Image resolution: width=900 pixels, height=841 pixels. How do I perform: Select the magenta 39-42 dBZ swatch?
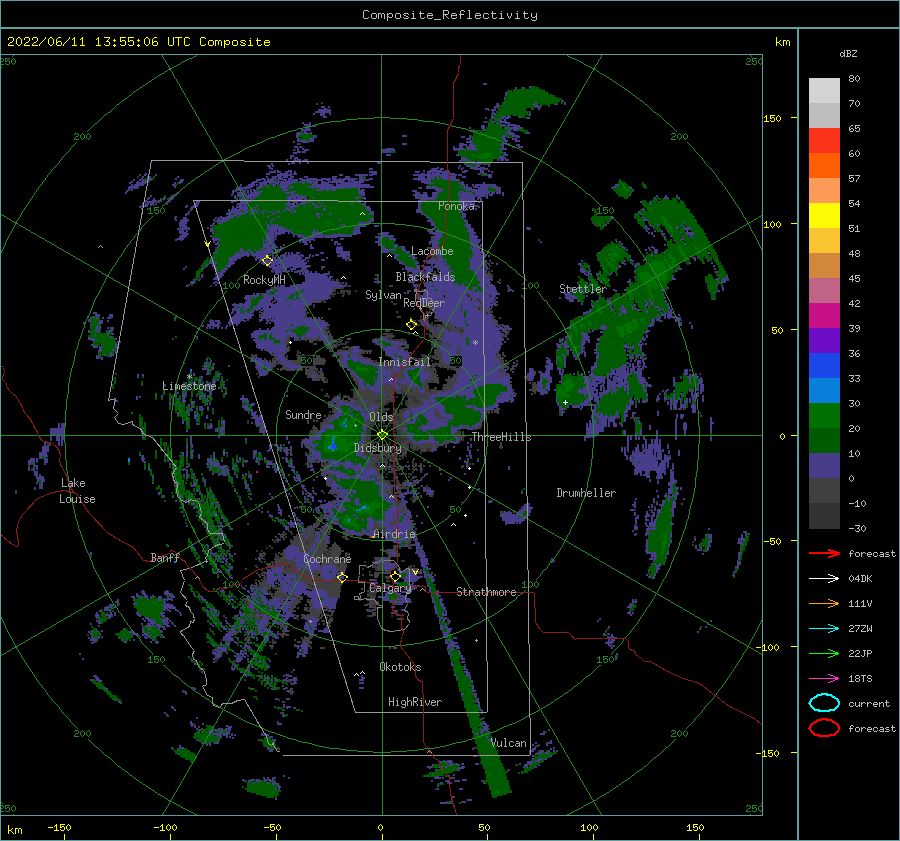click(x=824, y=315)
